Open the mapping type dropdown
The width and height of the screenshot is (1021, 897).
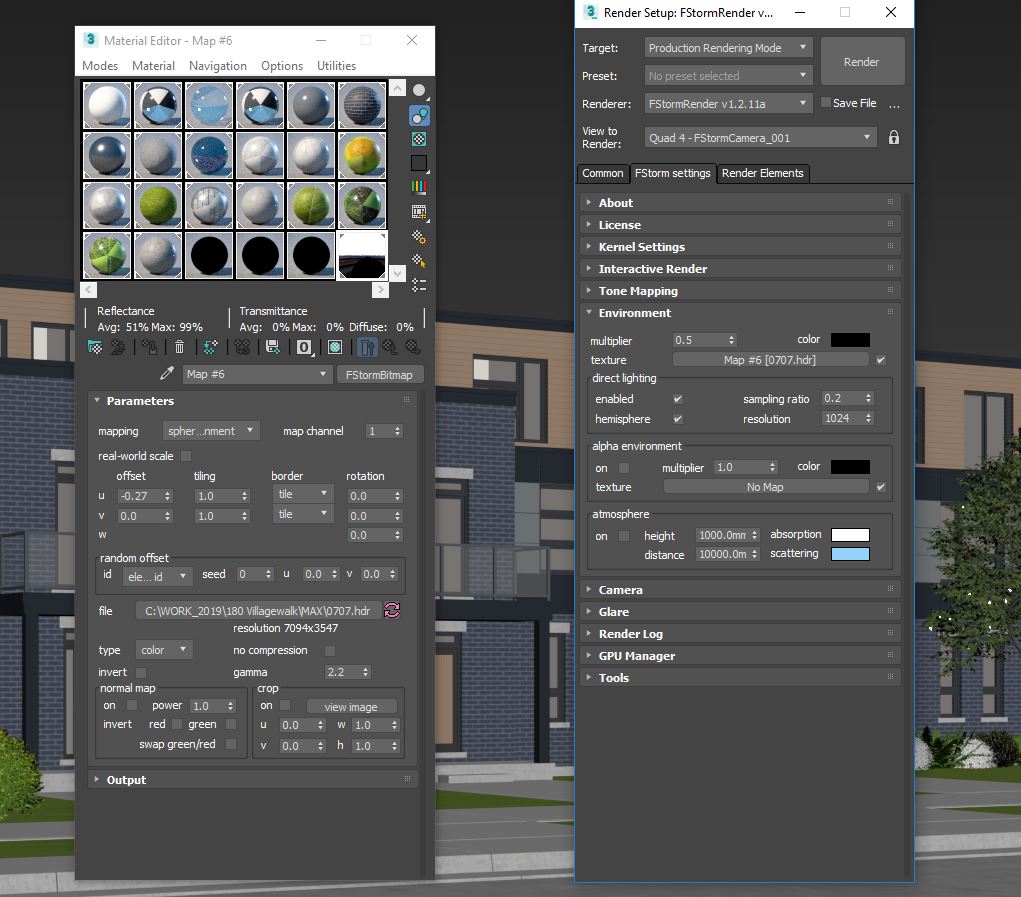[211, 431]
